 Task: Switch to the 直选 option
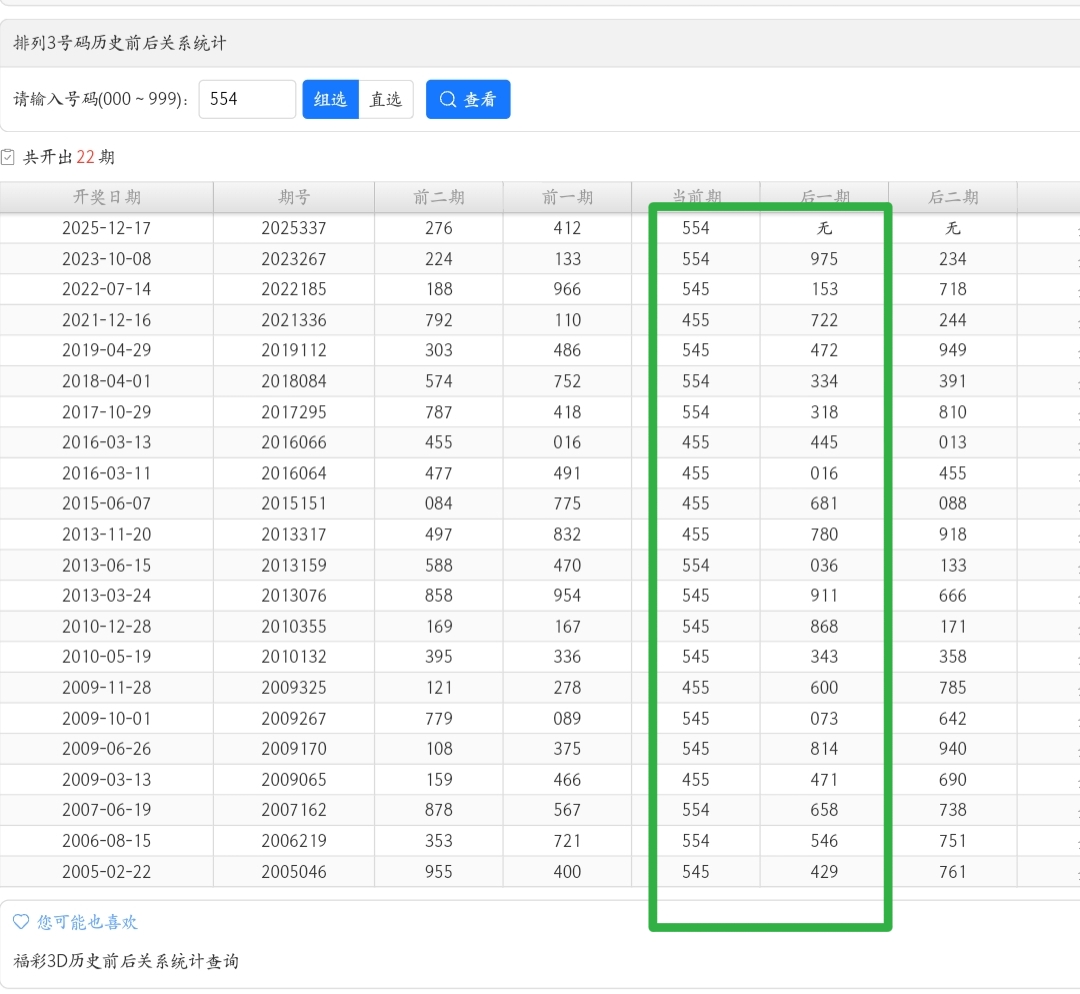click(x=386, y=99)
